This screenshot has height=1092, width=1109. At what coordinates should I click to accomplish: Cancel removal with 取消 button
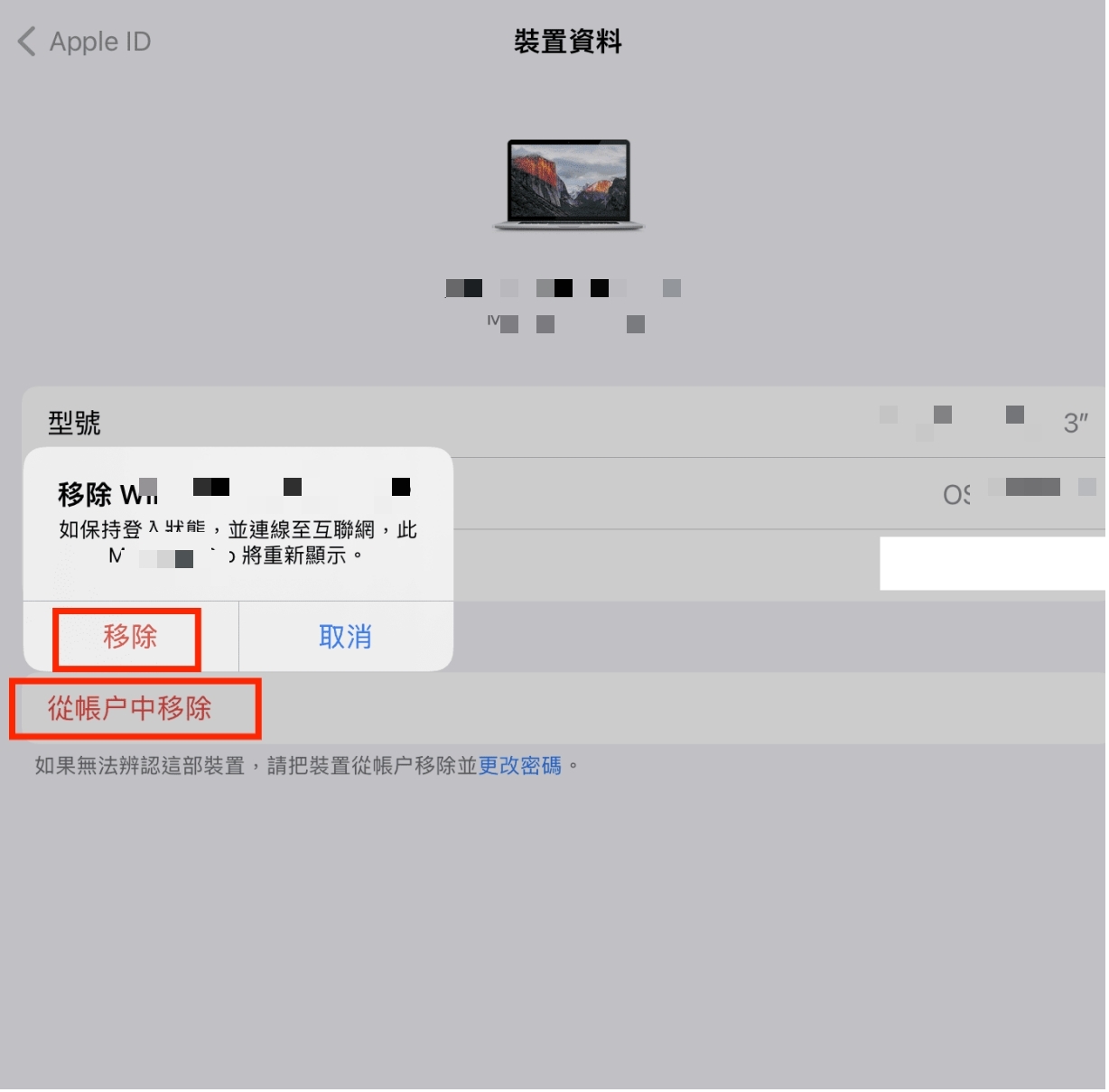pyautogui.click(x=346, y=638)
